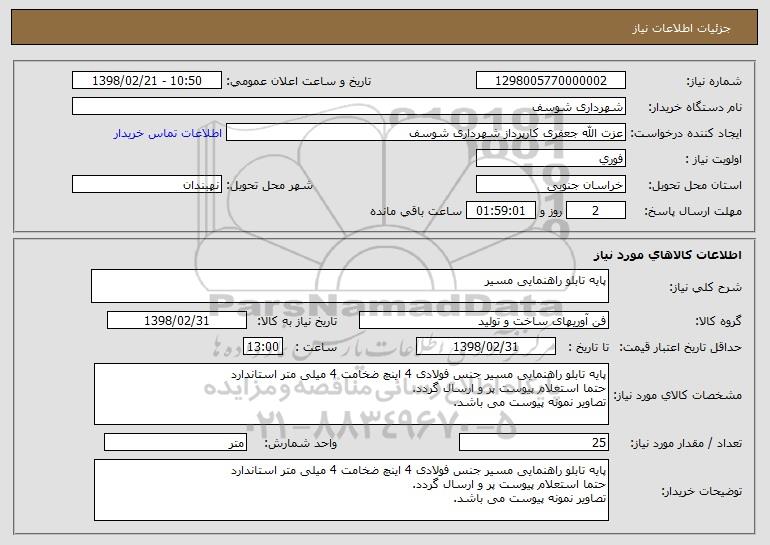Image resolution: width=770 pixels, height=545 pixels.
Task: Click the label مهلت ارسال پاسخ
Action: pos(693,211)
